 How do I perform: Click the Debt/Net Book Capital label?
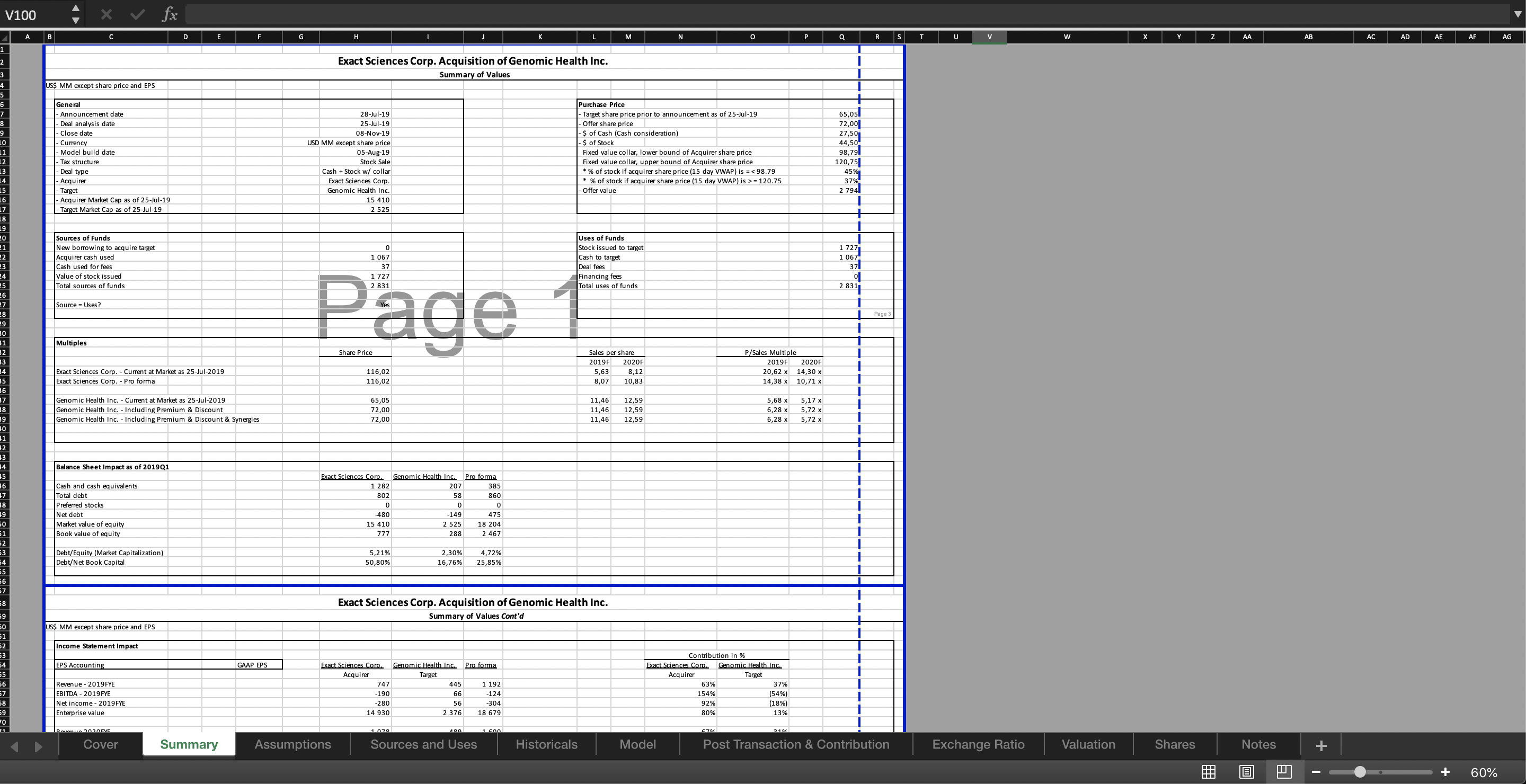pos(90,563)
